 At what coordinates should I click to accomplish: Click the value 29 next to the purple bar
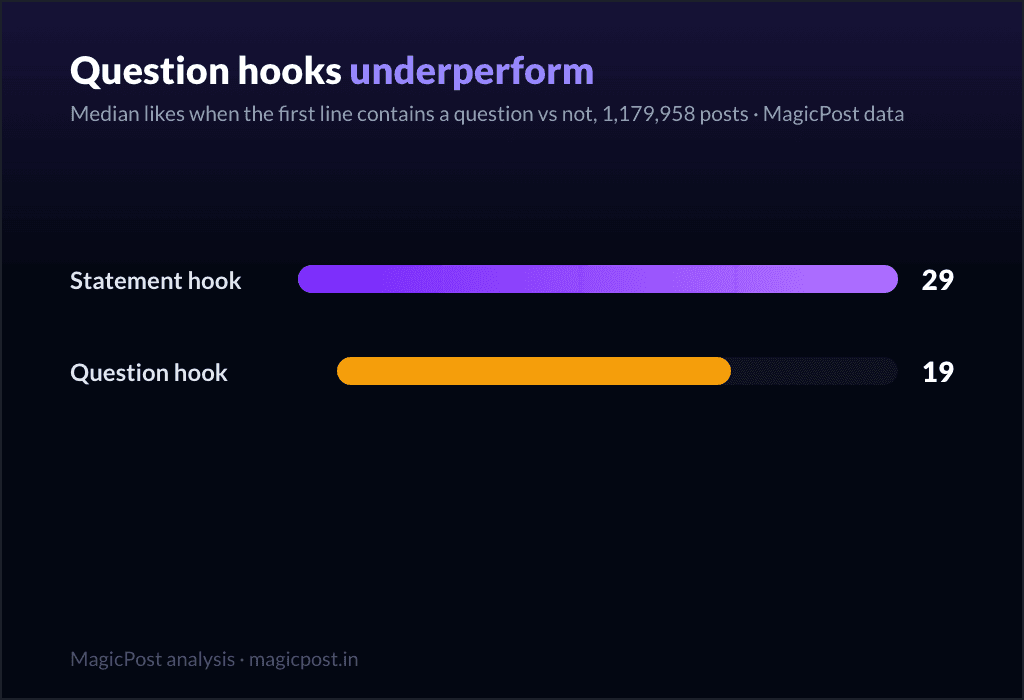point(938,279)
